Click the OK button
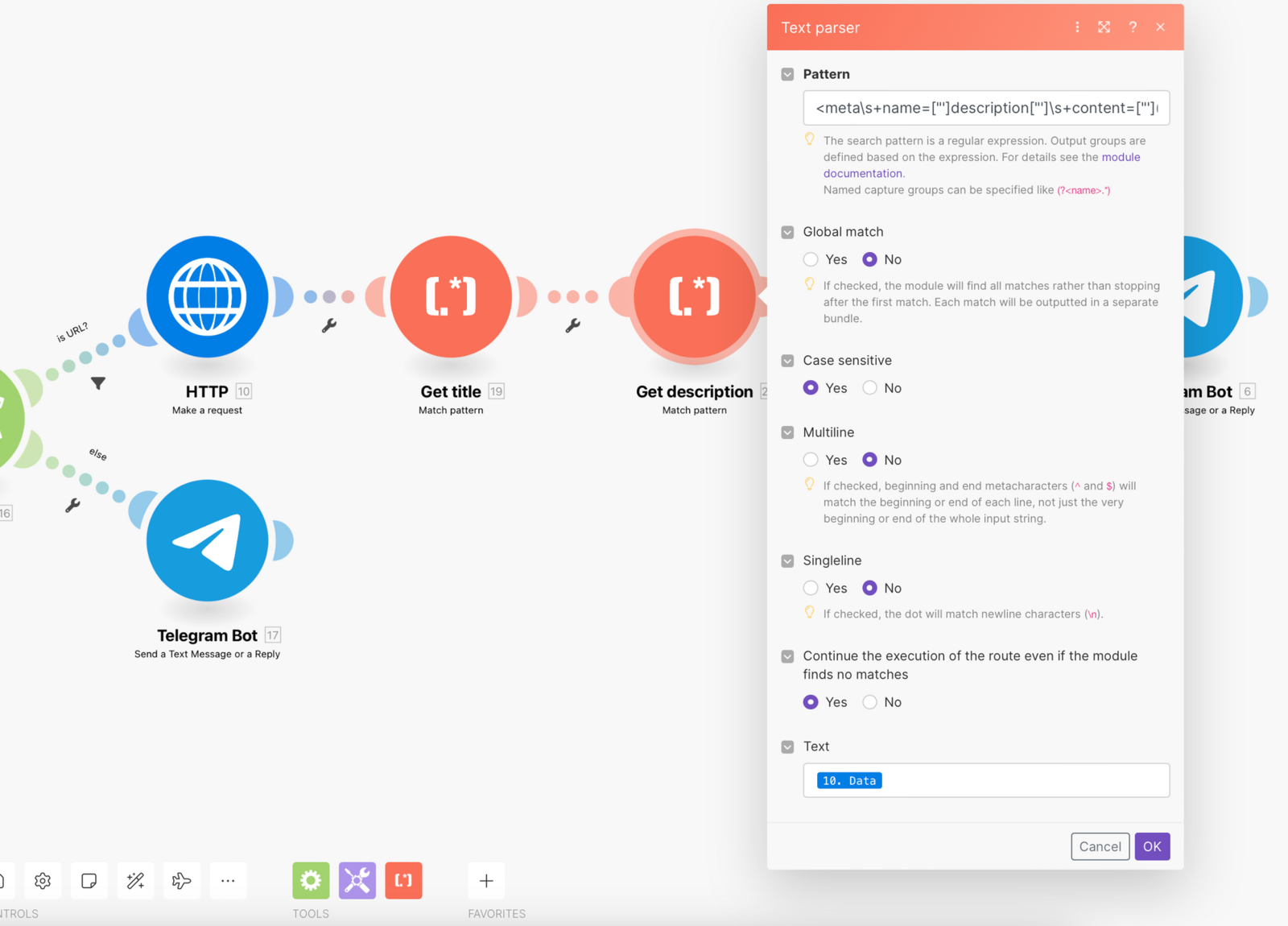Viewport: 1288px width, 926px height. 1152,846
